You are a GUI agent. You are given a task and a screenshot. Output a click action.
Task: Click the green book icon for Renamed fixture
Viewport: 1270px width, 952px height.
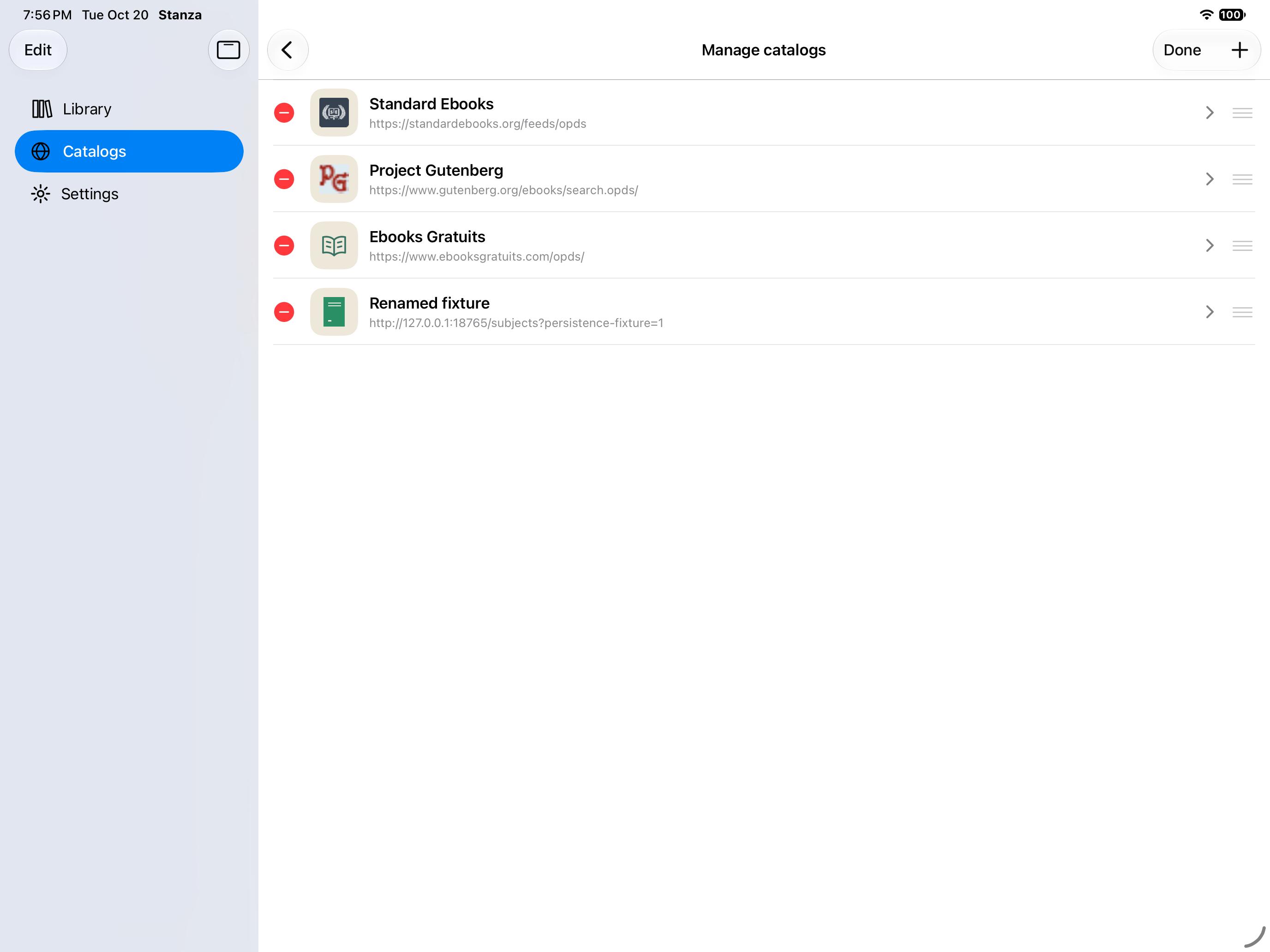[x=334, y=312]
